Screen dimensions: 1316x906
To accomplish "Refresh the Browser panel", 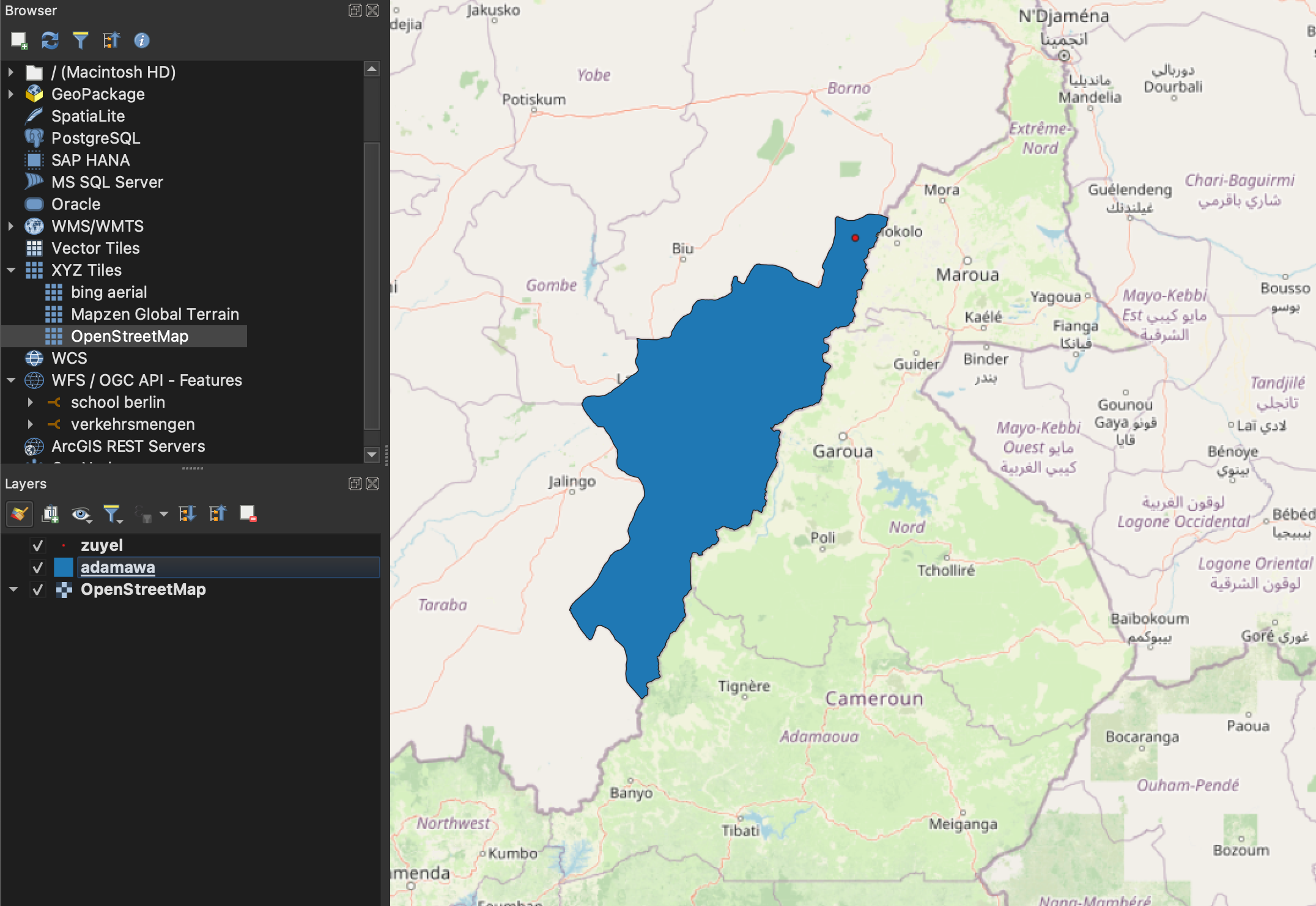I will click(x=50, y=40).
